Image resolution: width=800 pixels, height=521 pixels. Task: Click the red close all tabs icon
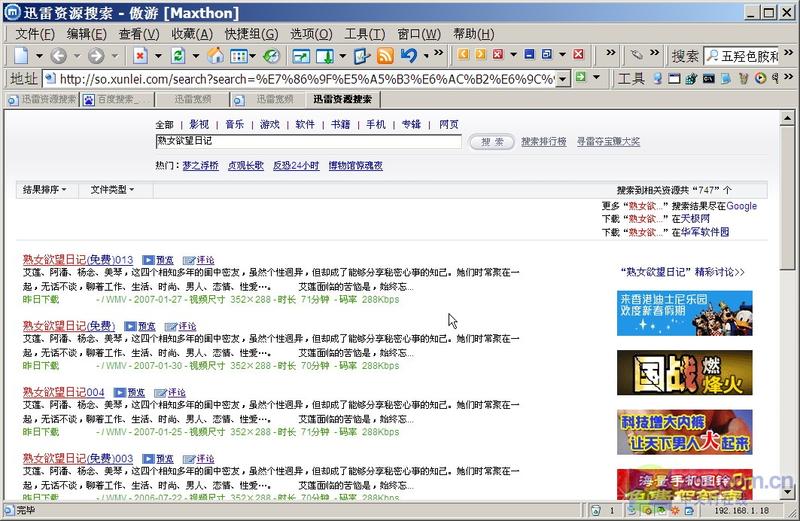coord(579,54)
